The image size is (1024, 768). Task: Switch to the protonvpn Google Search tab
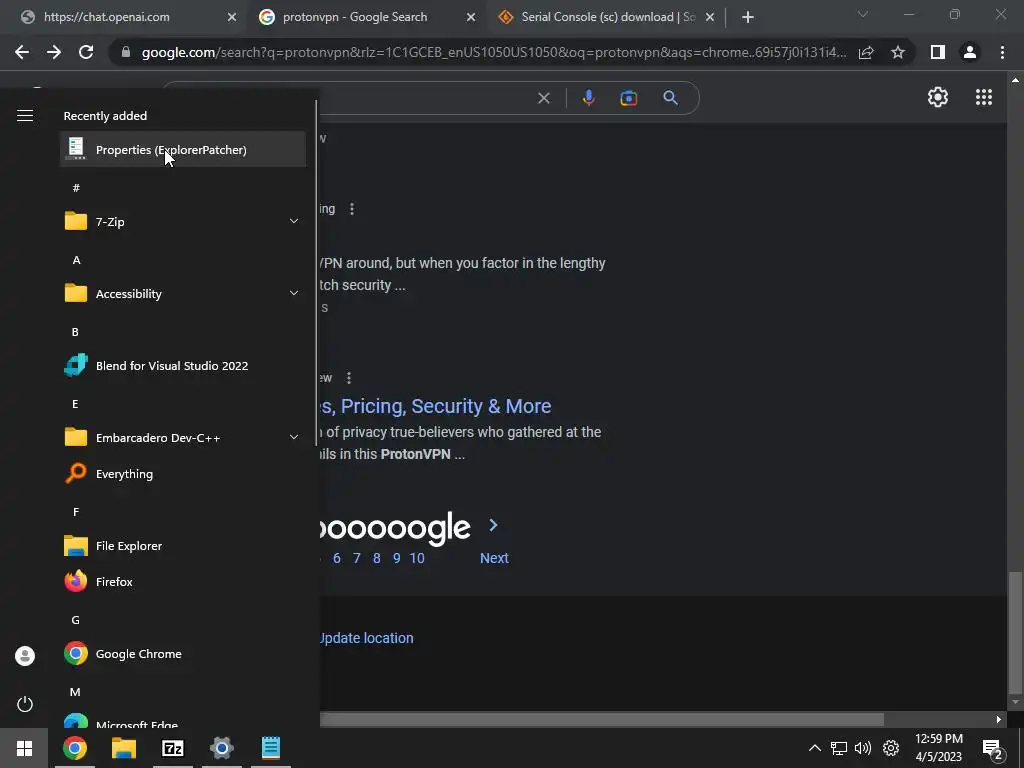(355, 17)
